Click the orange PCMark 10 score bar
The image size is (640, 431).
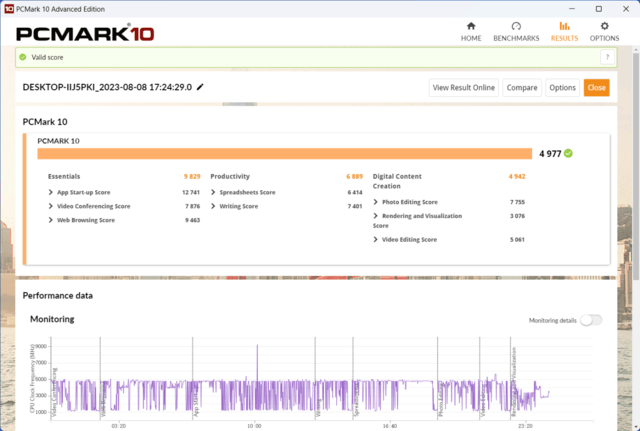pyautogui.click(x=284, y=153)
